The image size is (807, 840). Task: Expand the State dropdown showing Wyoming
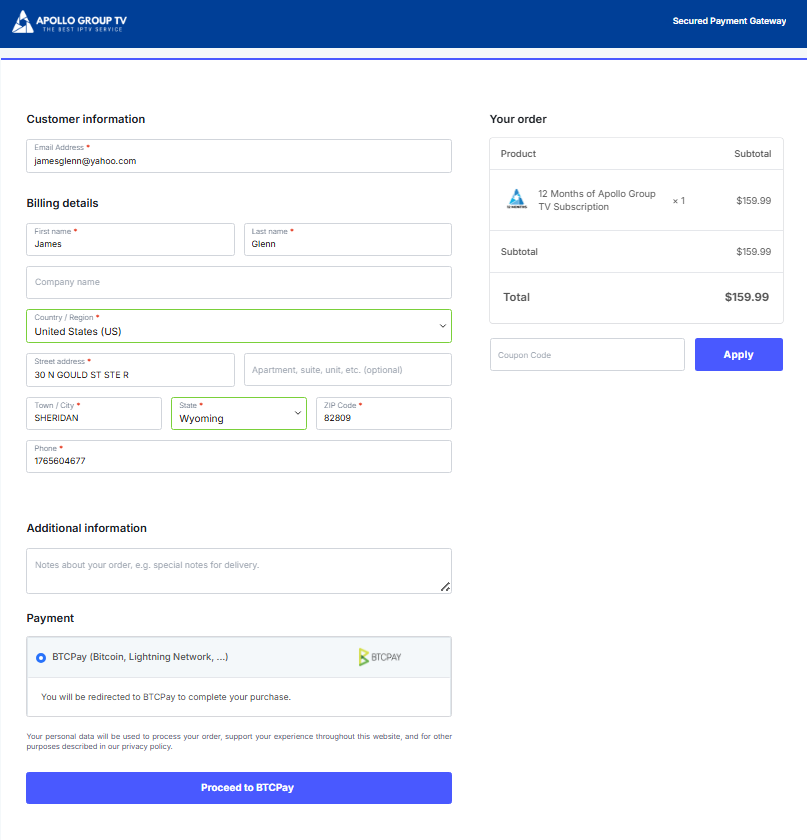239,414
